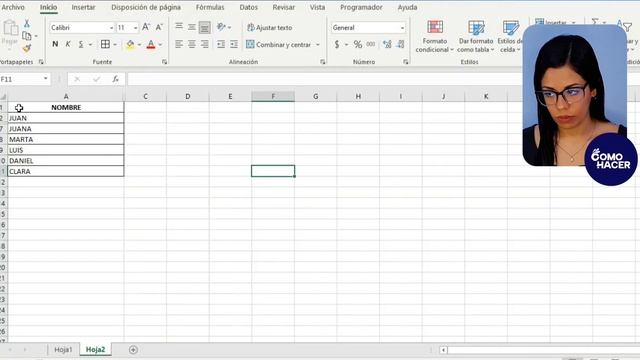Switch to sheet Hoja1
The height and width of the screenshot is (360, 640).
pos(63,349)
